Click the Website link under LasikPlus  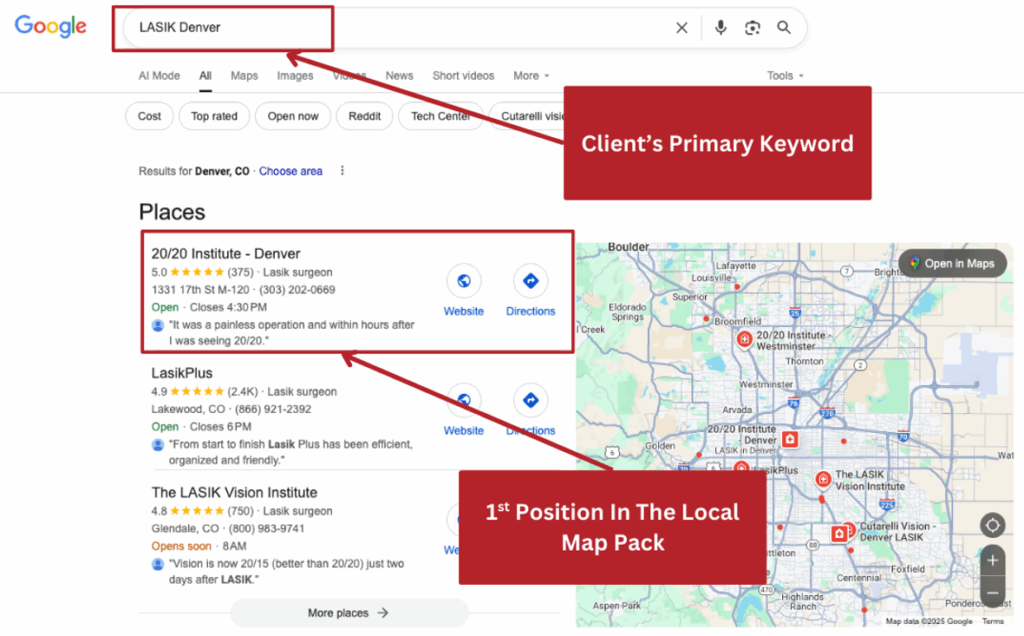coord(464,431)
